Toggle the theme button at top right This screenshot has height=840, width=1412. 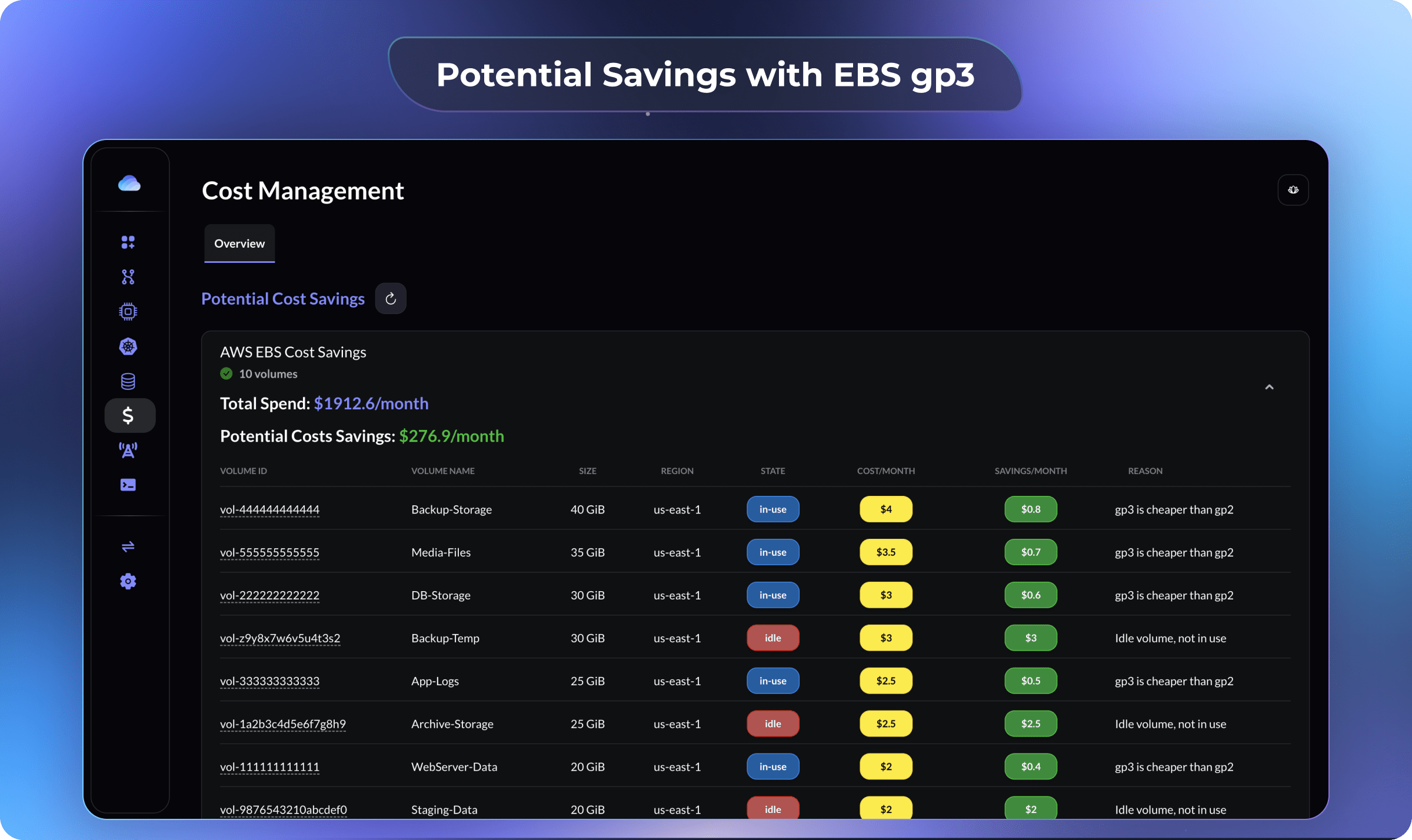click(1293, 189)
